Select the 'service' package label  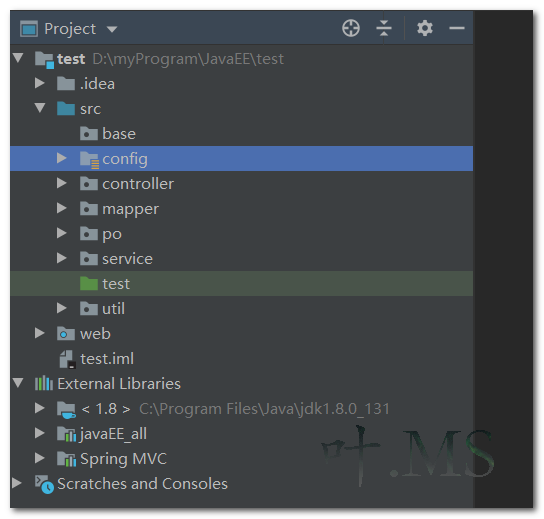coord(127,259)
